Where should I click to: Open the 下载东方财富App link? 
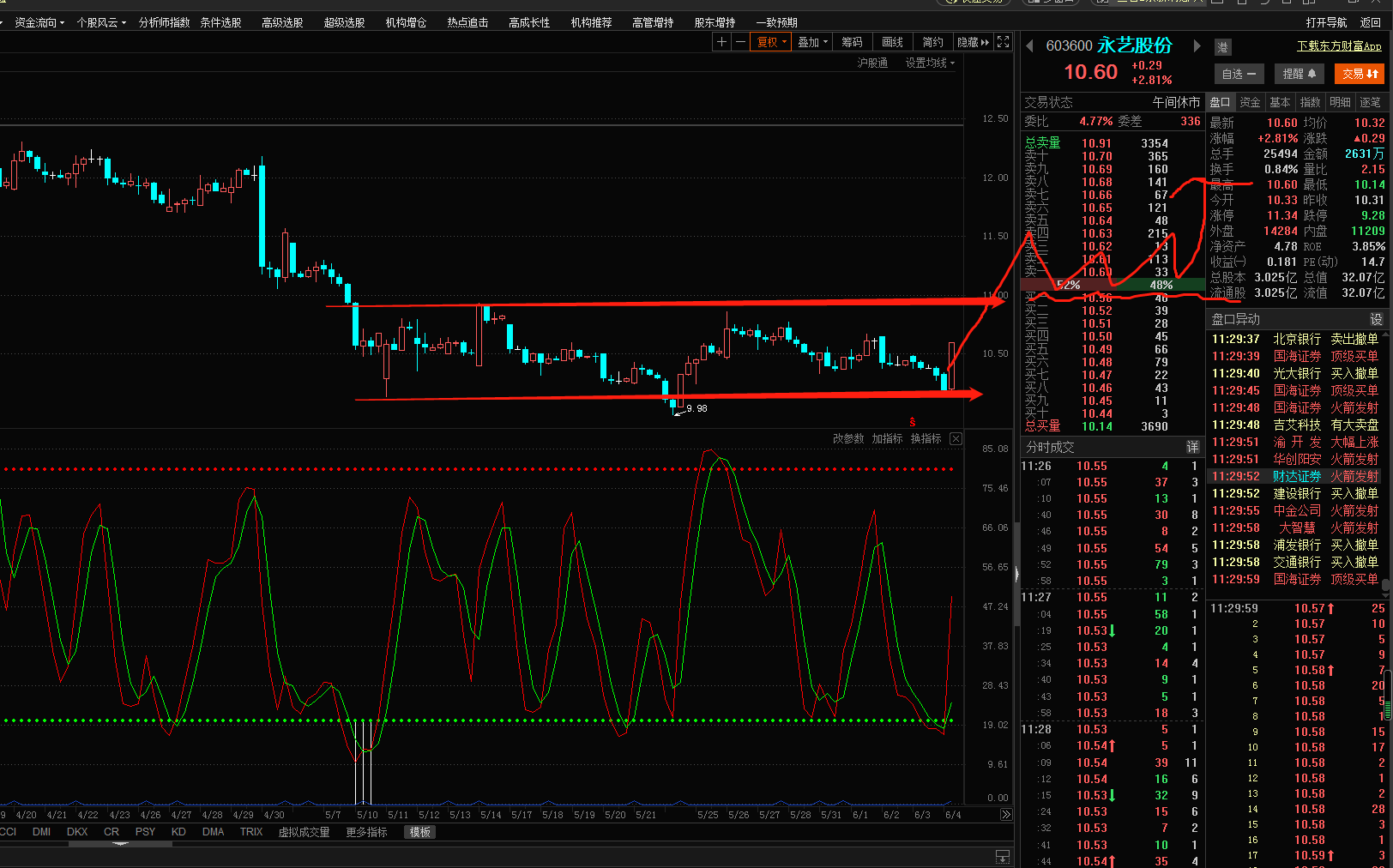click(x=1339, y=46)
